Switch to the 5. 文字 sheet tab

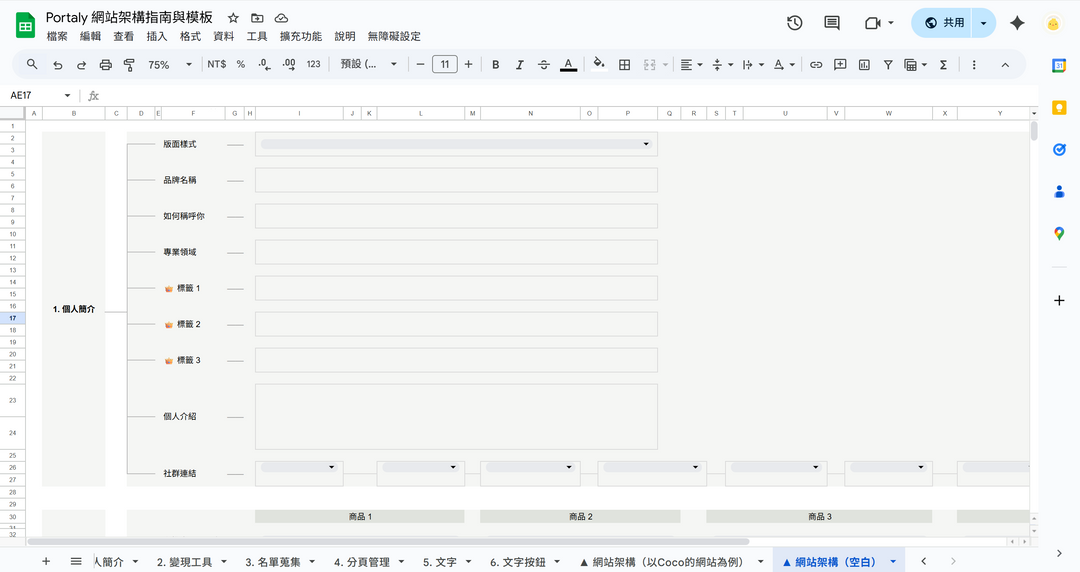point(440,562)
